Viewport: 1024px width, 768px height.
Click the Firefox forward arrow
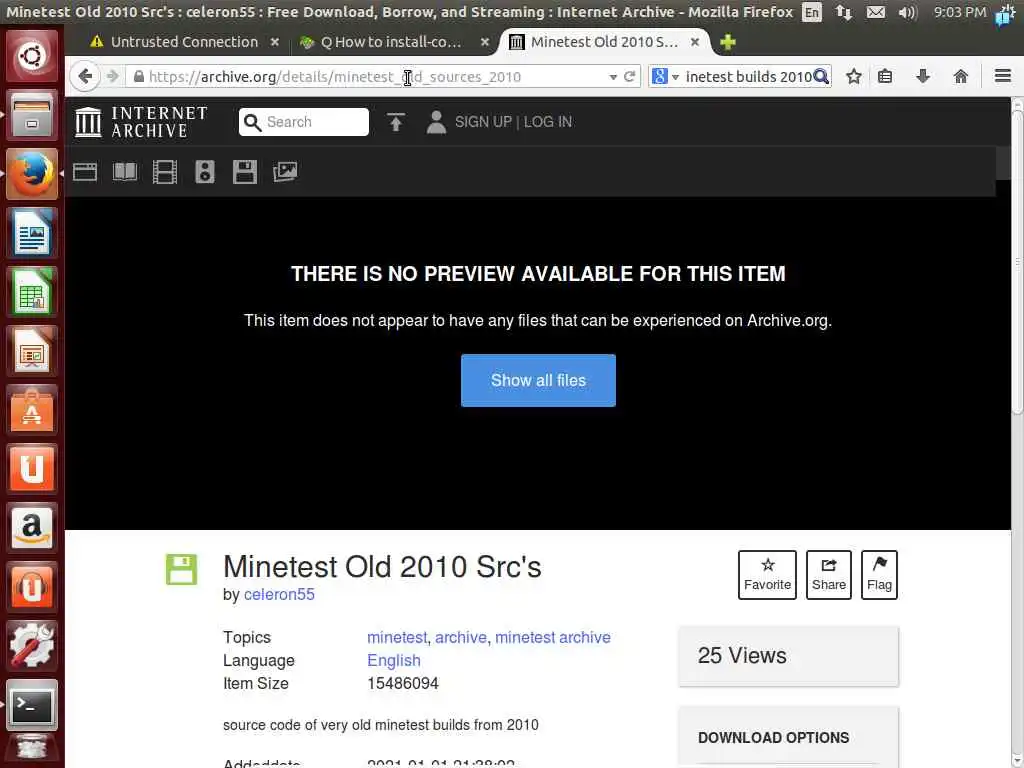tap(112, 76)
